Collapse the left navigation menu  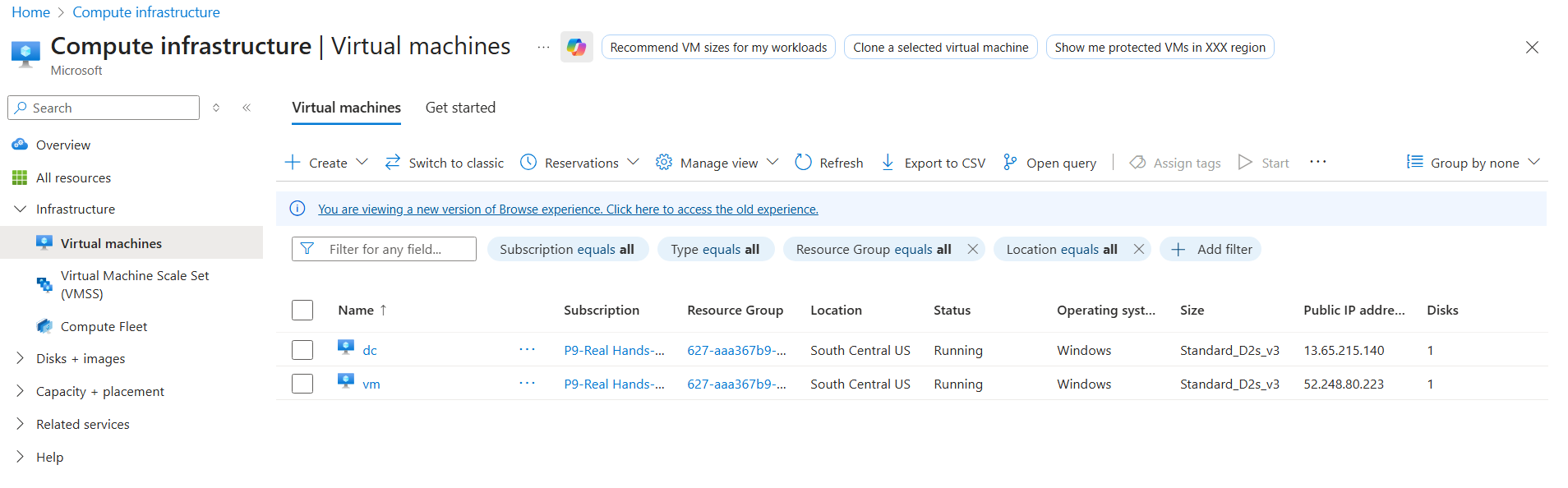coord(247,108)
